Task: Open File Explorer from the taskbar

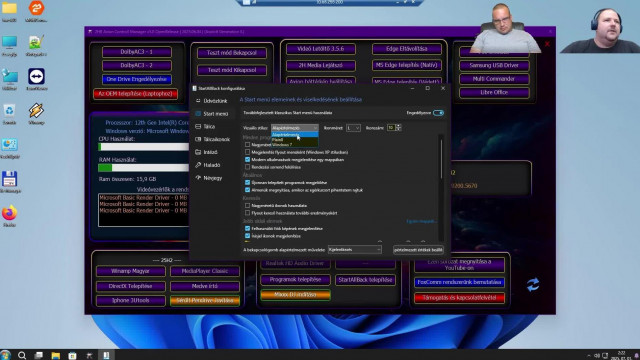Action: tap(56, 356)
